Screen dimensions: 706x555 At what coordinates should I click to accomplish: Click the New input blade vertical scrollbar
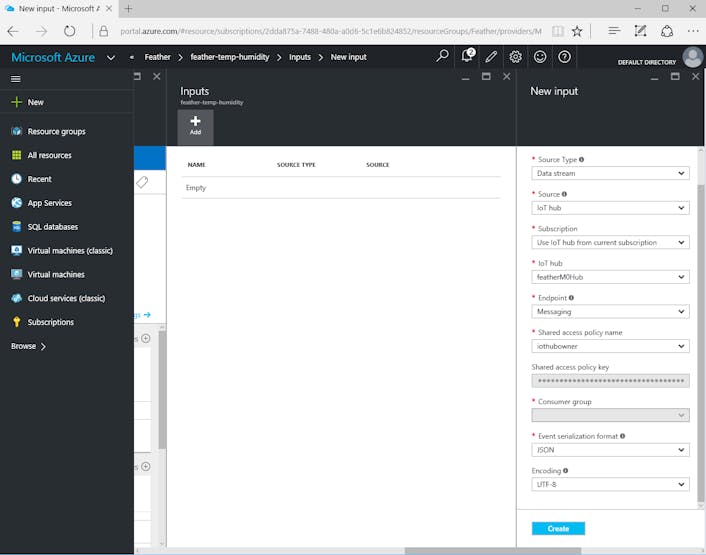[x=701, y=343]
